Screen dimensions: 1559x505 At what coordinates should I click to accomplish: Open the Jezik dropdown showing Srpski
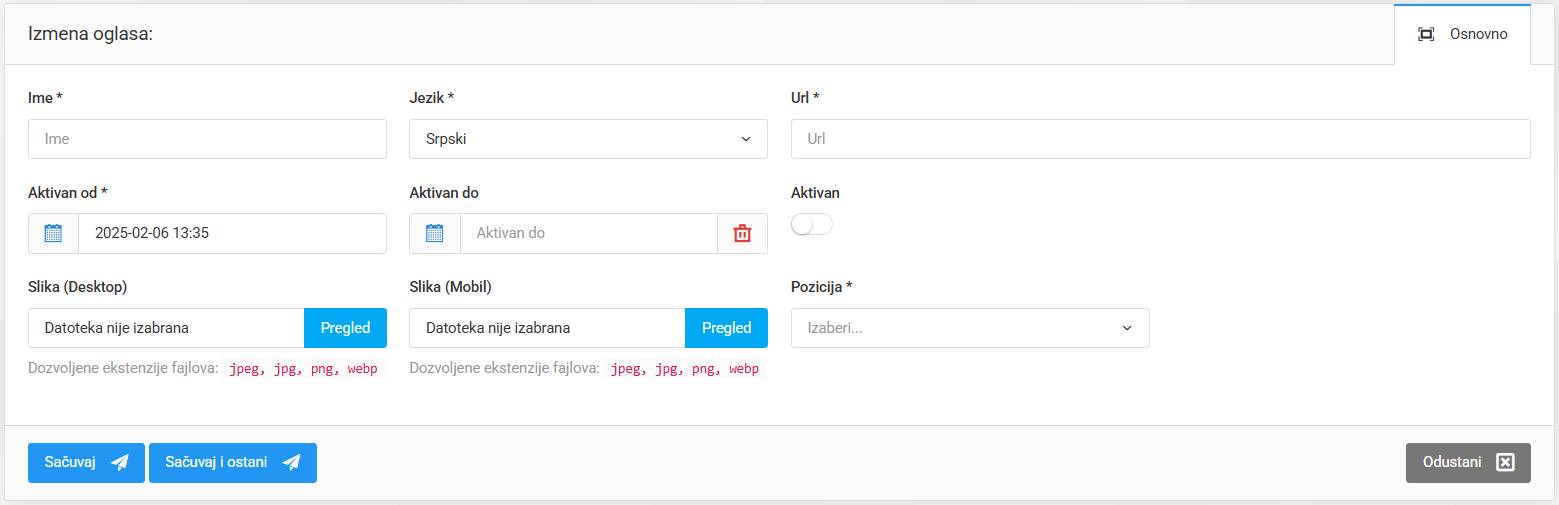click(x=588, y=139)
